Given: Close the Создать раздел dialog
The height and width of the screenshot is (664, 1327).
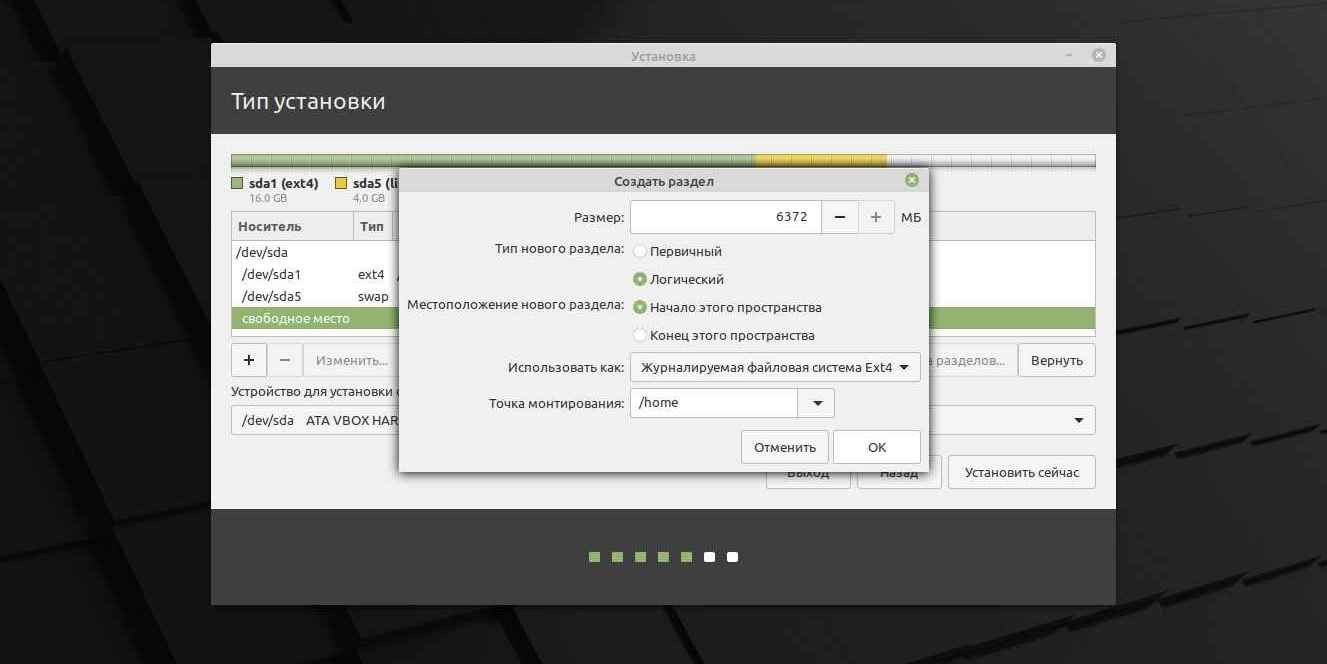Looking at the screenshot, I should [x=911, y=181].
